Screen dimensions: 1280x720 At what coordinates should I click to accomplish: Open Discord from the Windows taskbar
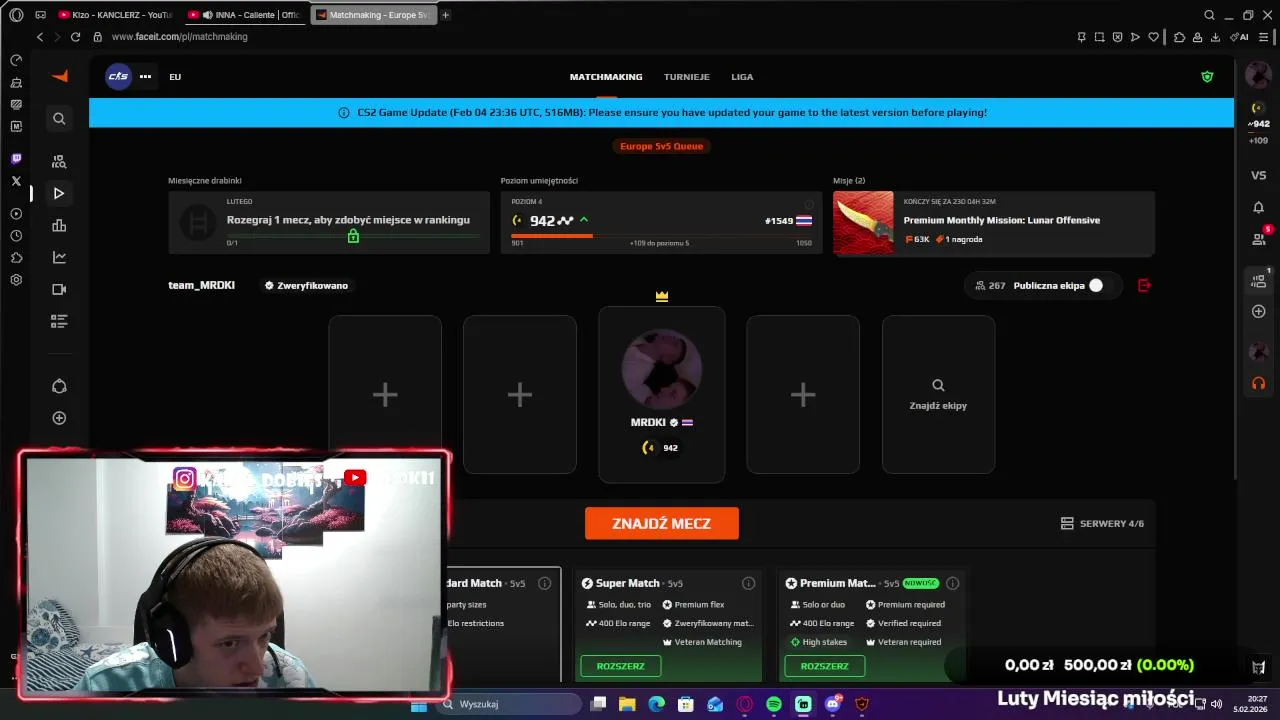coord(832,704)
